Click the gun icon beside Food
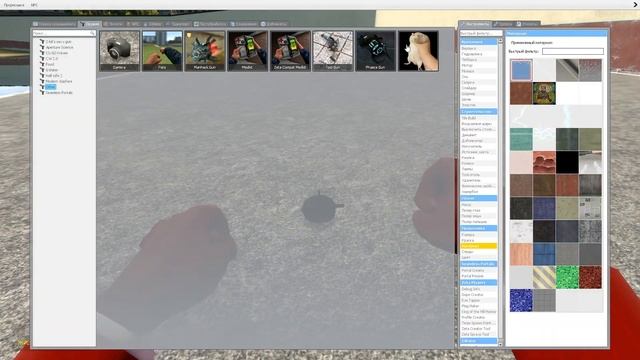 tap(42, 64)
